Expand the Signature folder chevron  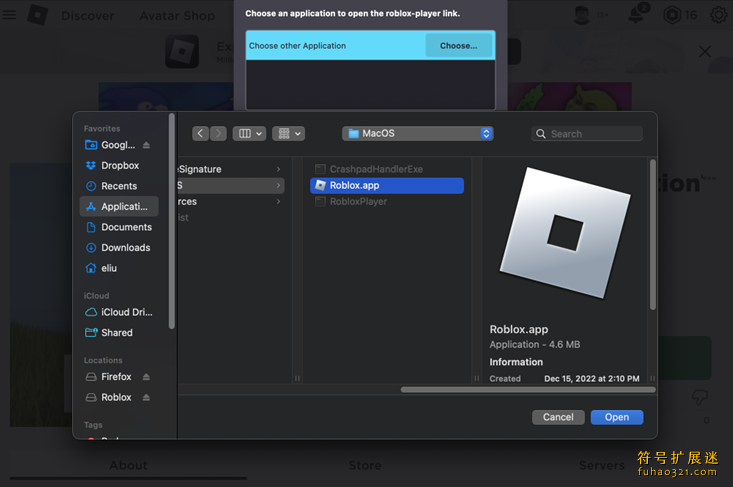click(x=278, y=169)
